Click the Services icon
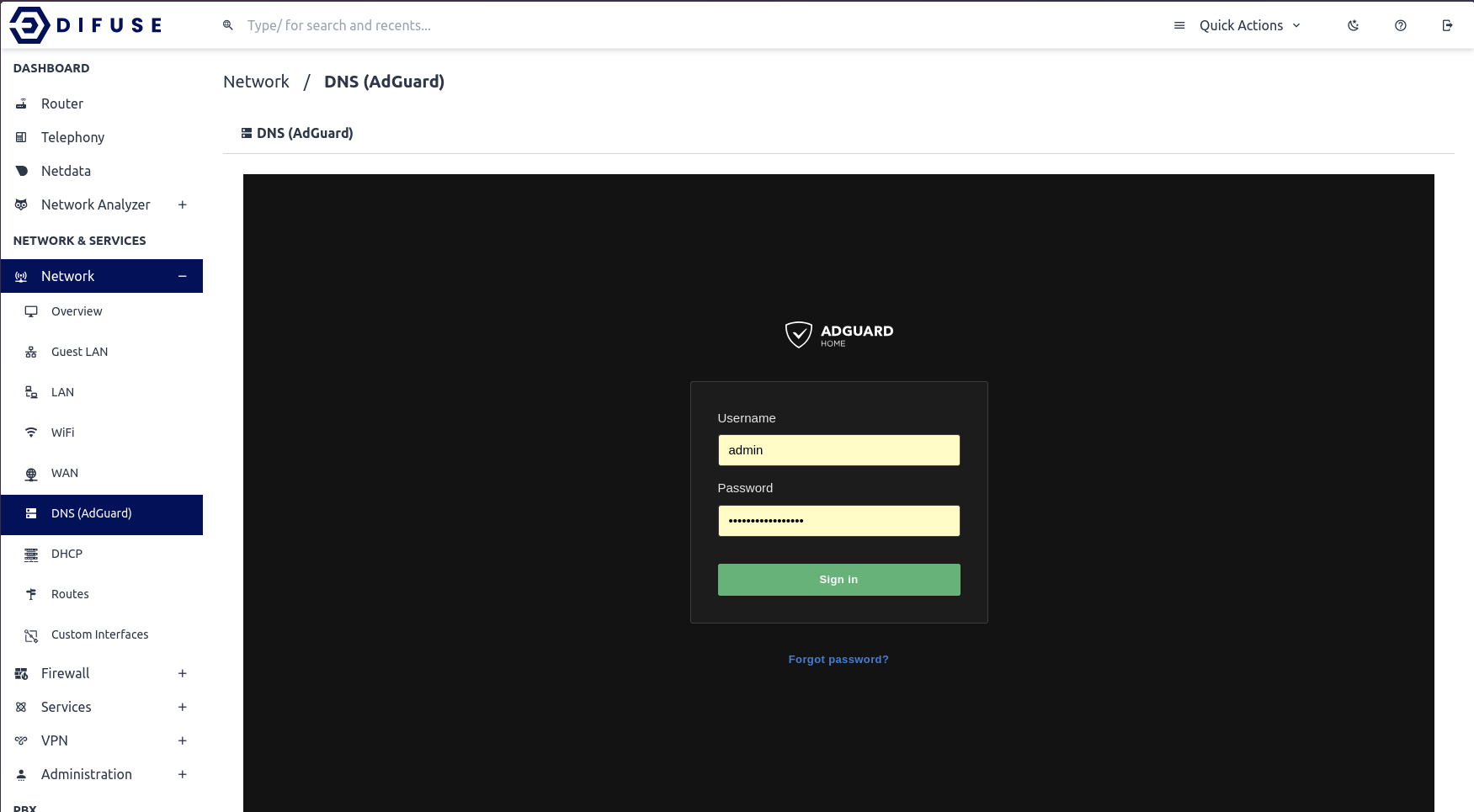The image size is (1474, 812). coord(22,707)
